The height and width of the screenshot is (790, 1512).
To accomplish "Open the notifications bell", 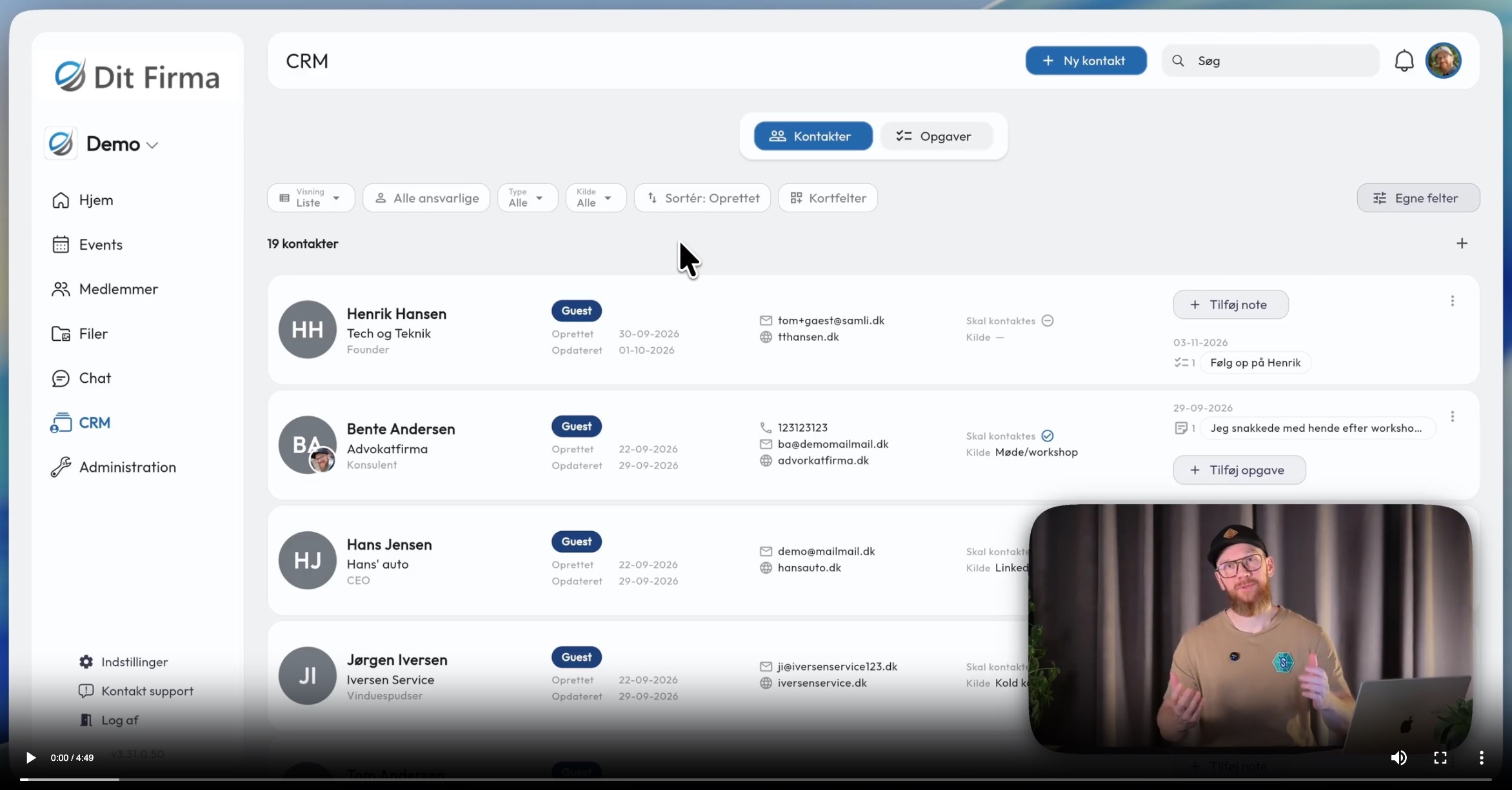I will click(1404, 61).
